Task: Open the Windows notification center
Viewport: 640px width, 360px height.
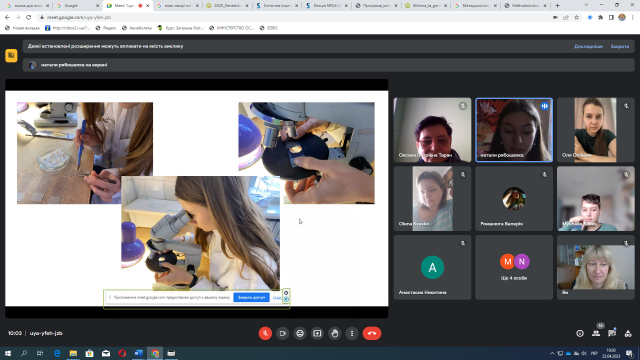Action: pos(630,353)
